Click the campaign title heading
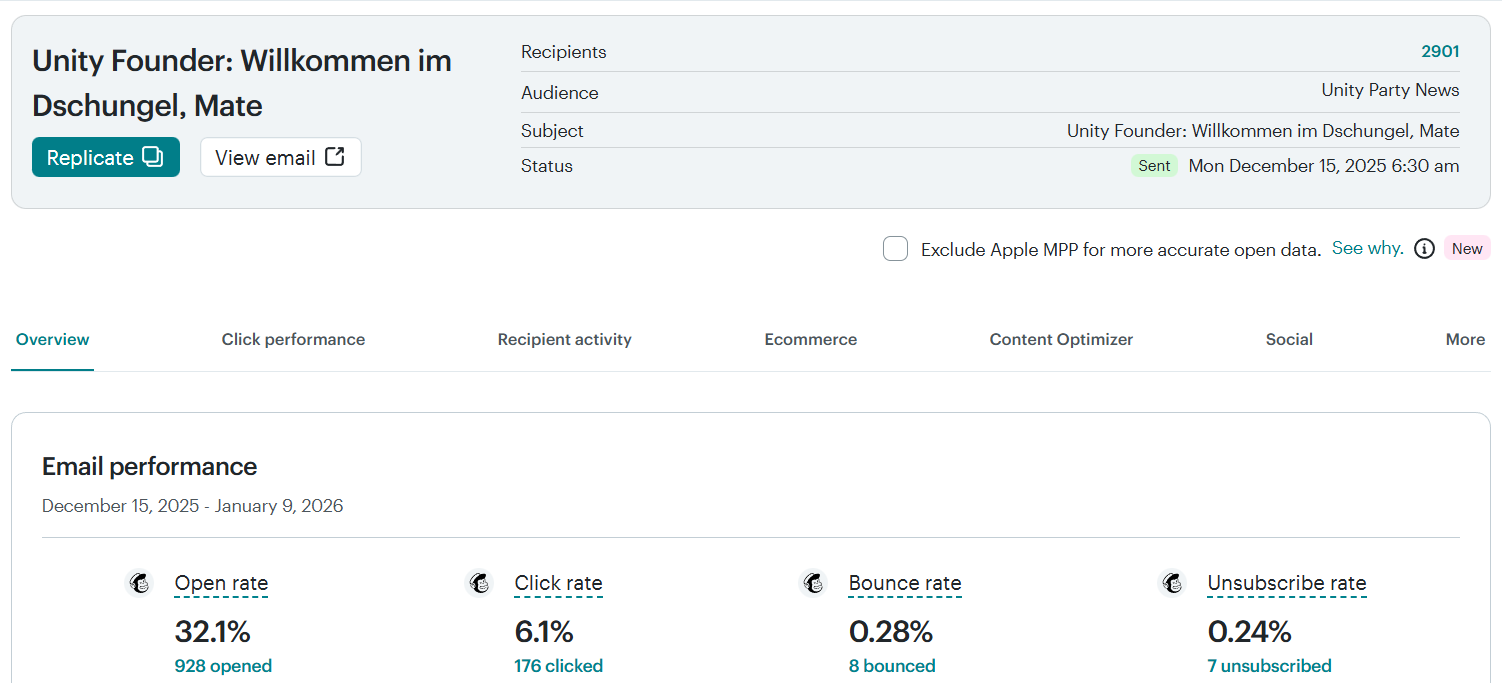 (x=242, y=83)
